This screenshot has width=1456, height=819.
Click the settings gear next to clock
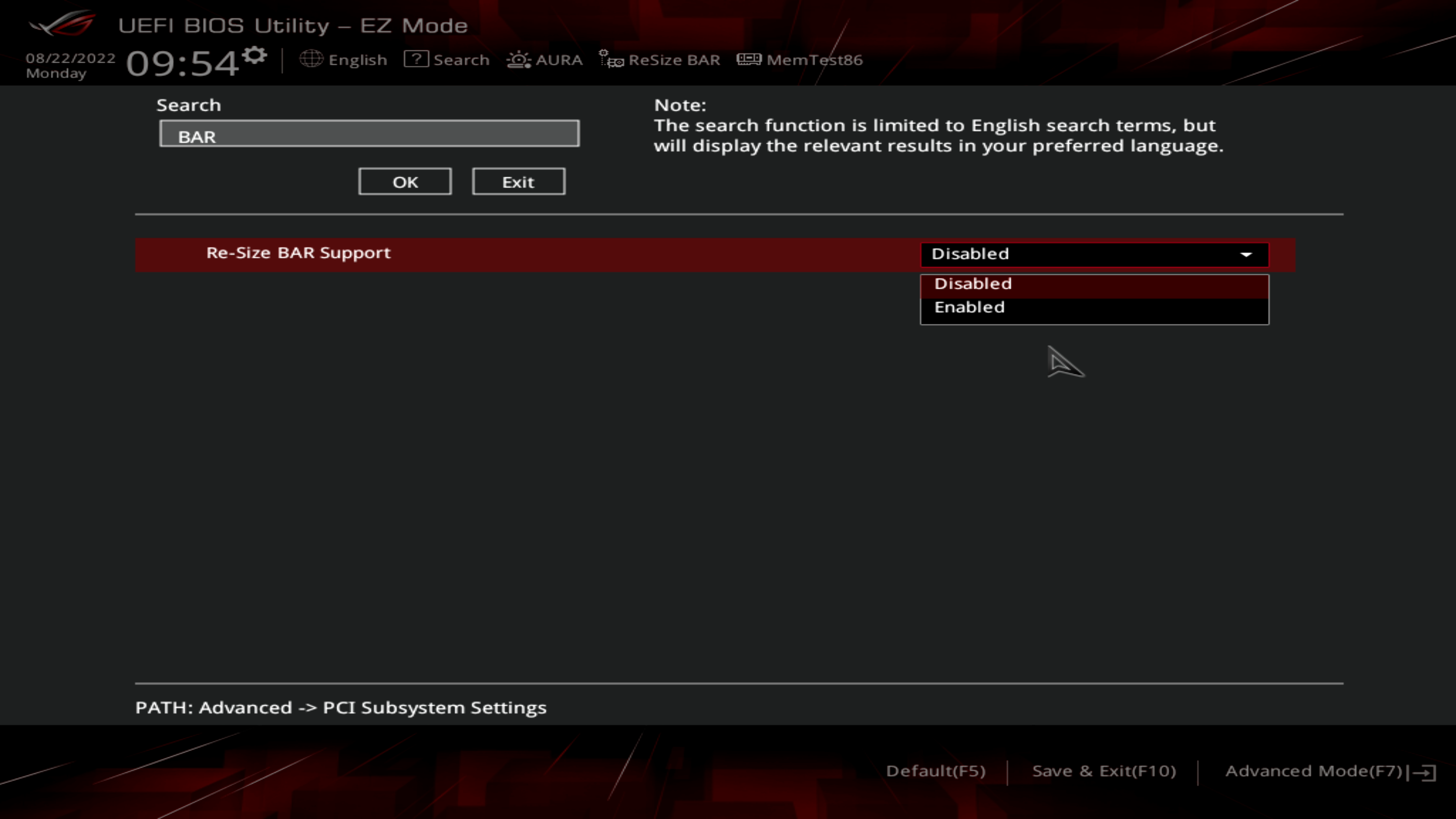coord(255,55)
